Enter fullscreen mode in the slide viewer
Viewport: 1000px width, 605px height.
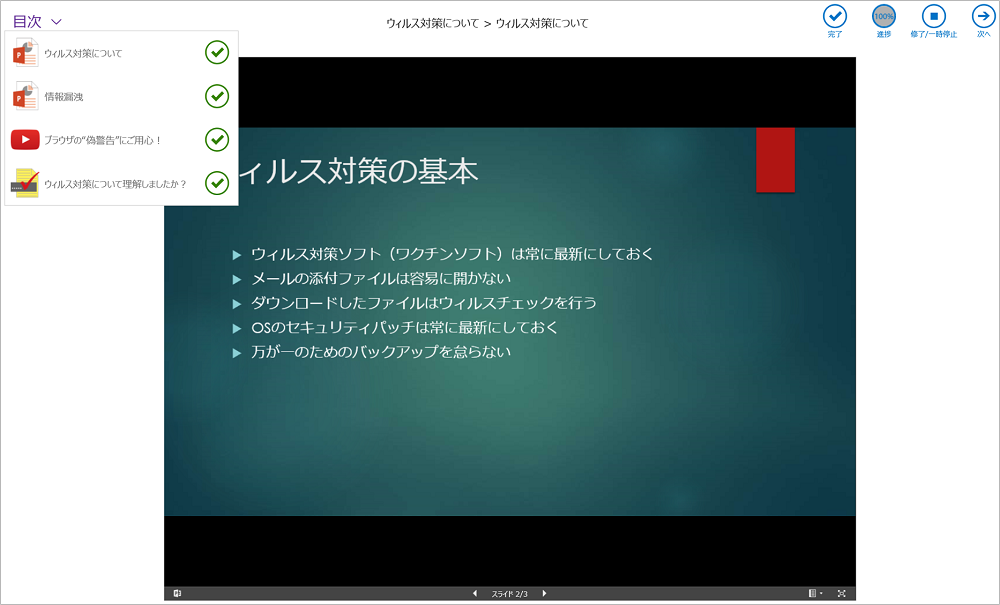(841, 594)
